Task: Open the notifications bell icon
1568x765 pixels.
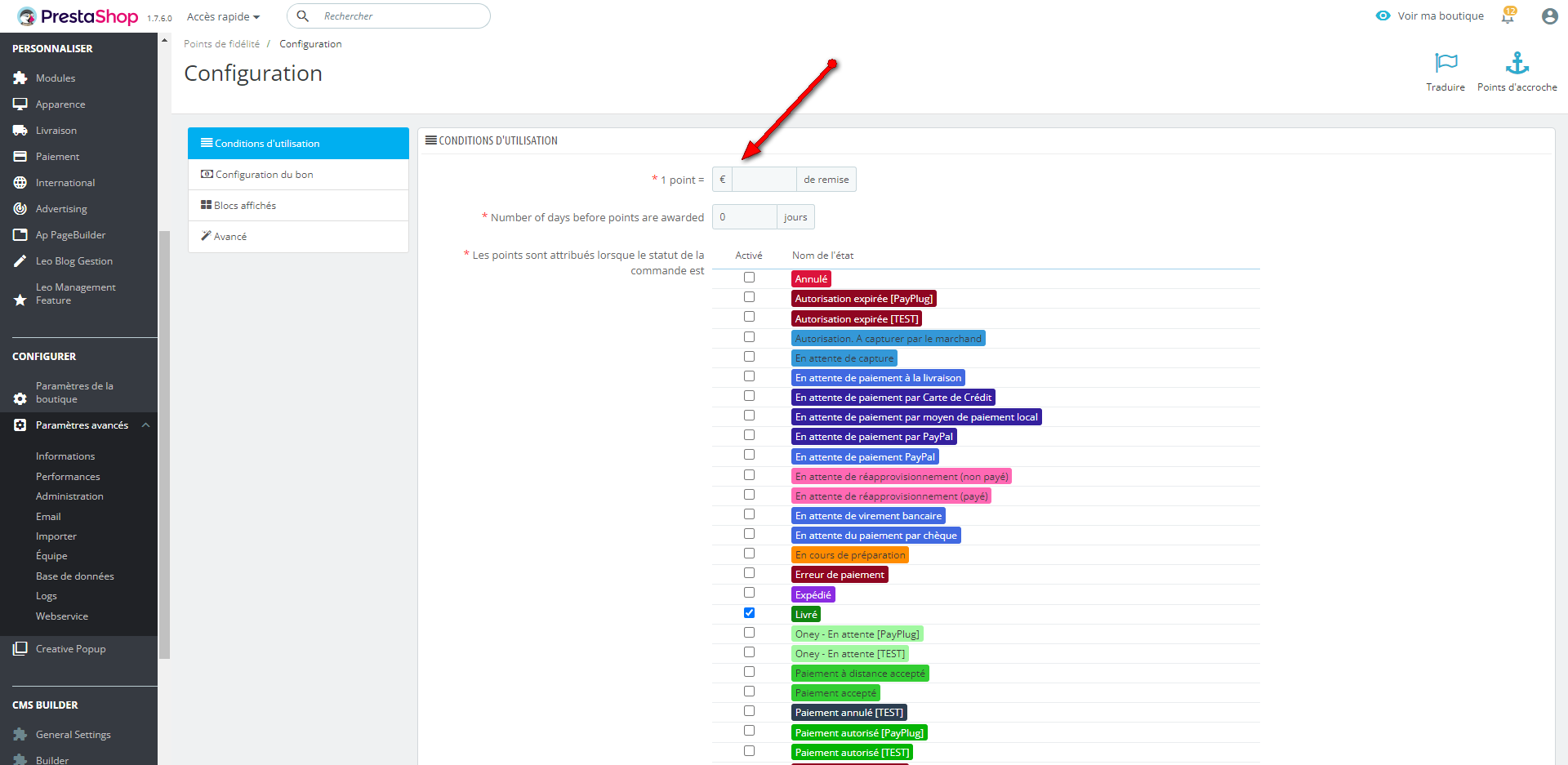Action: (x=1508, y=16)
